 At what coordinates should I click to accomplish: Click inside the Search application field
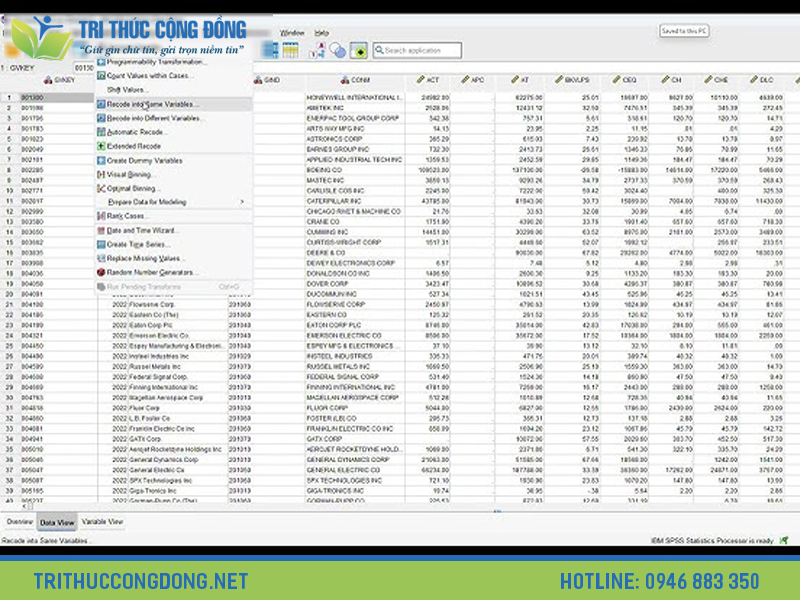coord(417,50)
